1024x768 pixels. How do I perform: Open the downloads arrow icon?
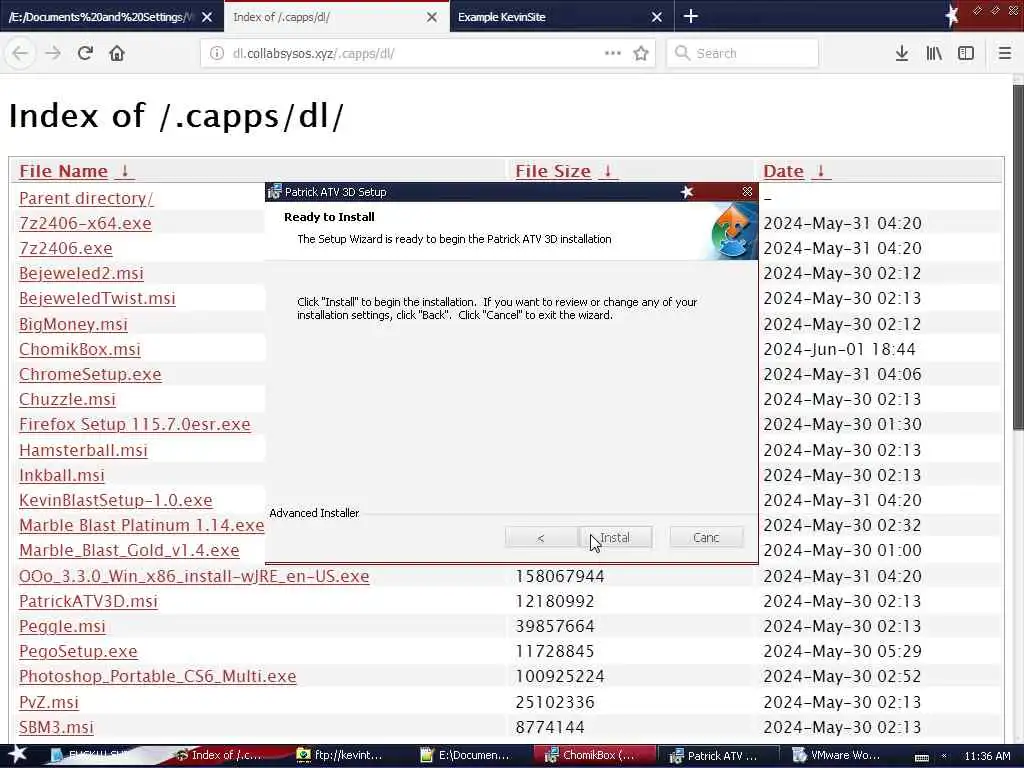point(902,54)
